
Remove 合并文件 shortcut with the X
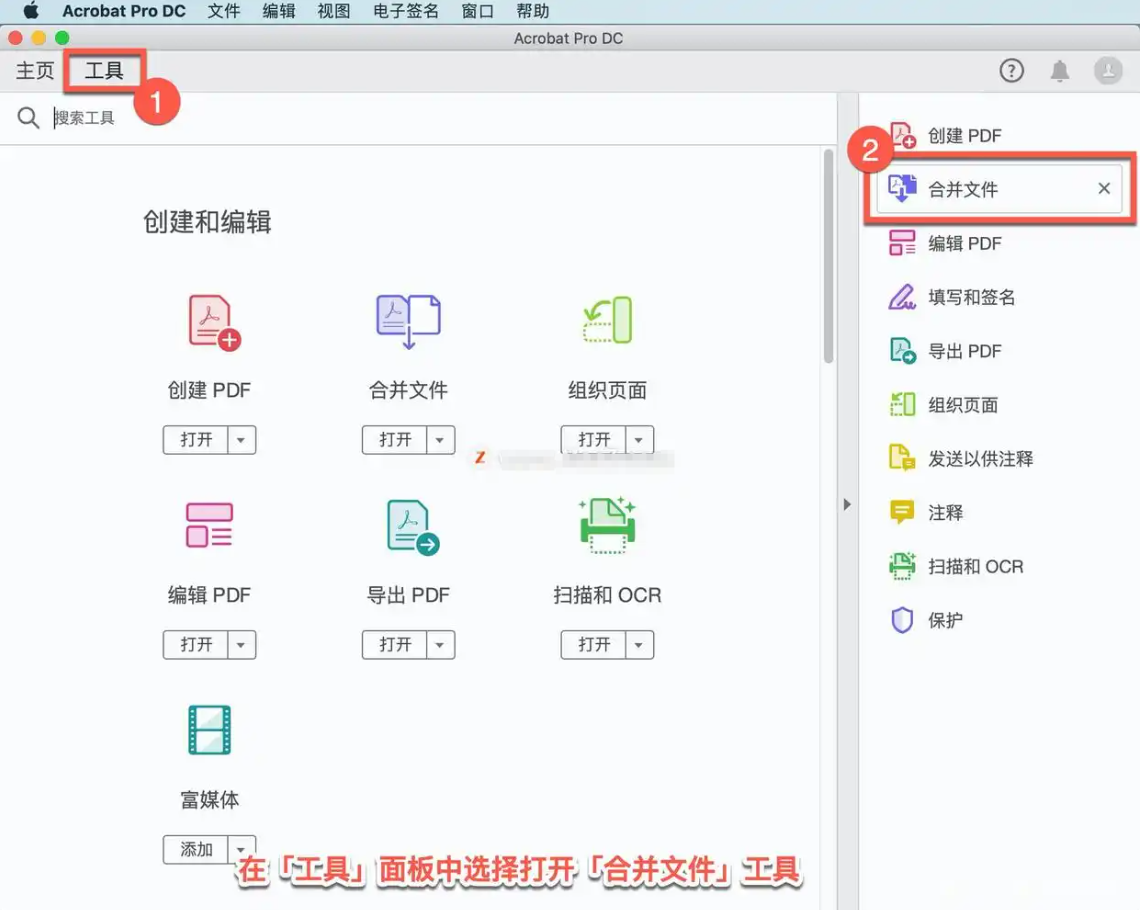1104,188
